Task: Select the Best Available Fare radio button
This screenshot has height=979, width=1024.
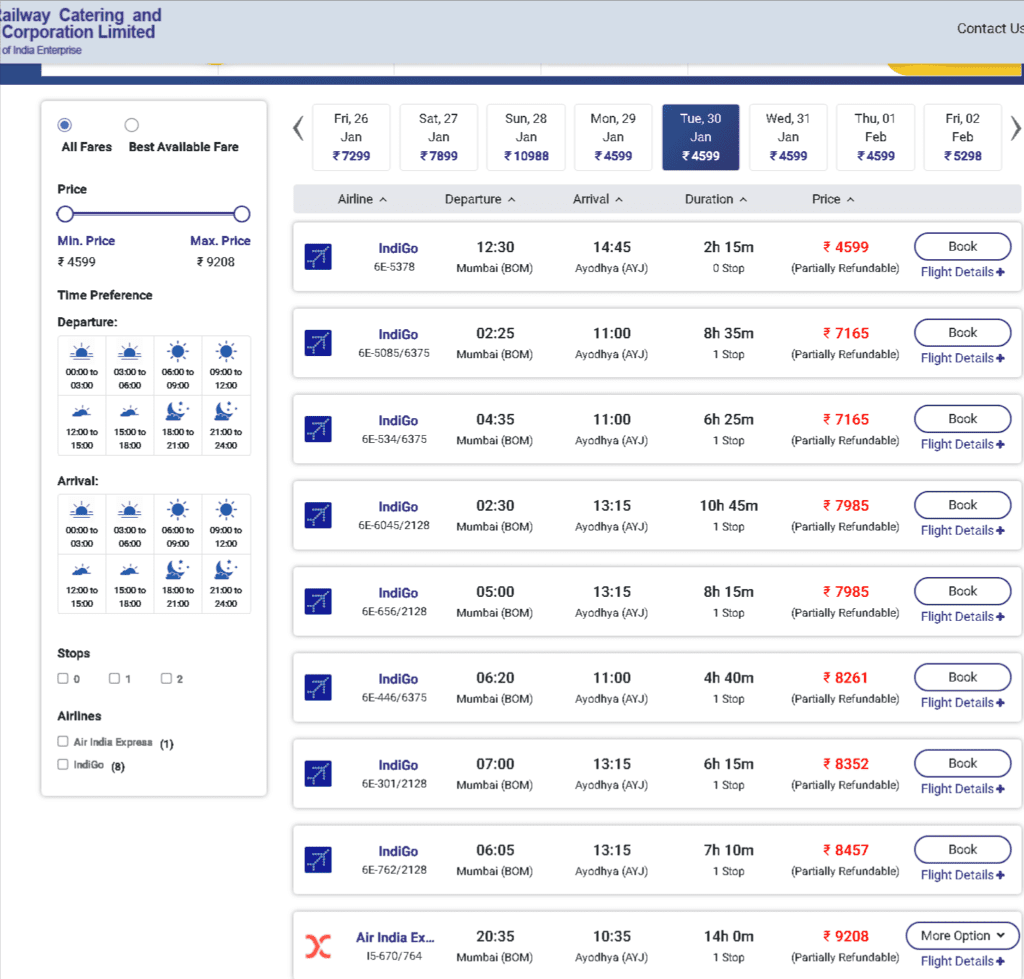Action: [131, 125]
